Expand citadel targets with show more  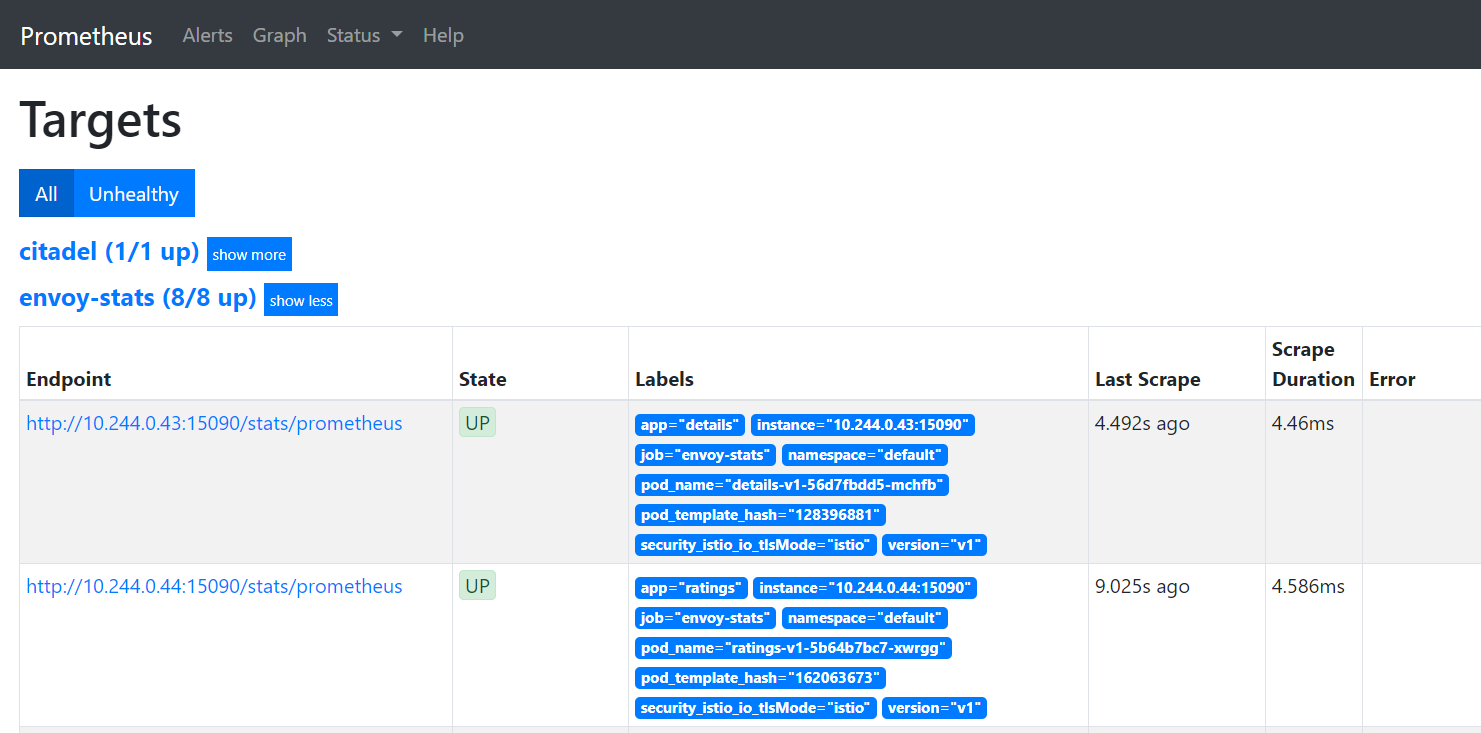(x=249, y=254)
